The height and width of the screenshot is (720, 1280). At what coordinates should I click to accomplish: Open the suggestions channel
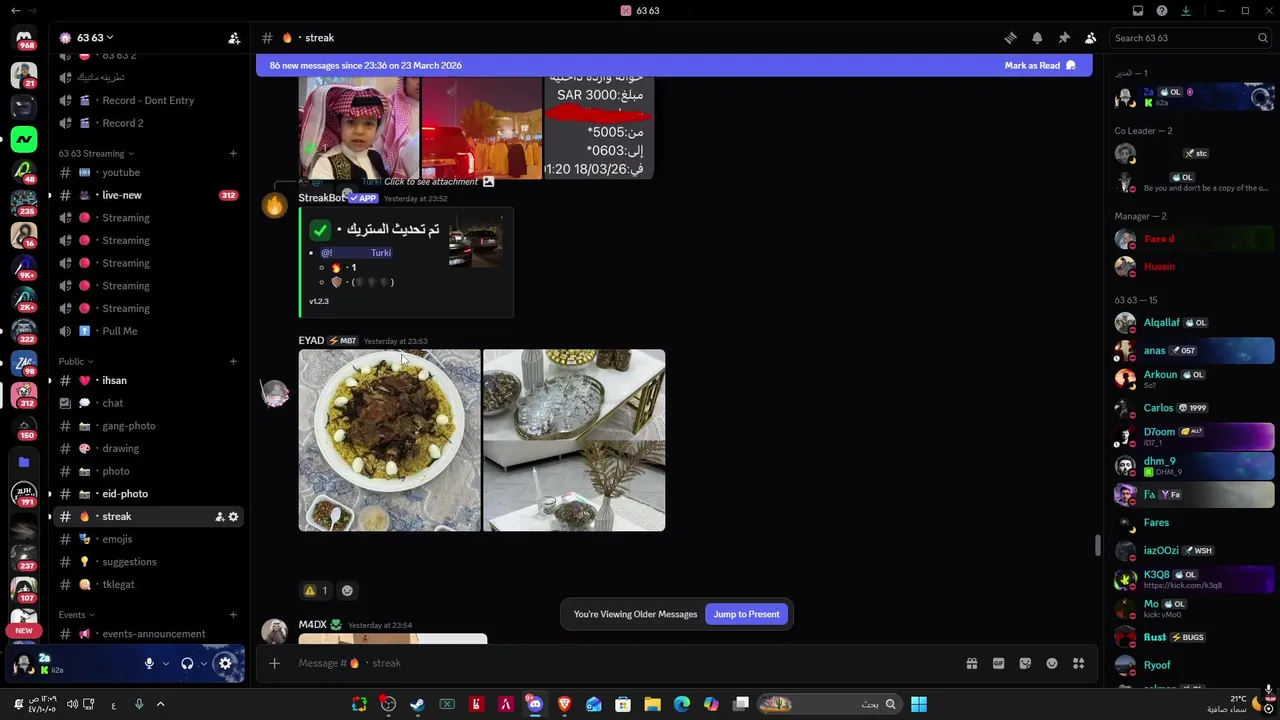pyautogui.click(x=148, y=562)
